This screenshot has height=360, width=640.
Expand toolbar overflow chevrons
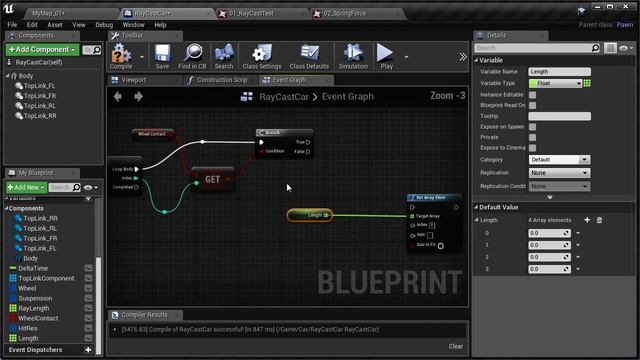pyautogui.click(x=462, y=57)
